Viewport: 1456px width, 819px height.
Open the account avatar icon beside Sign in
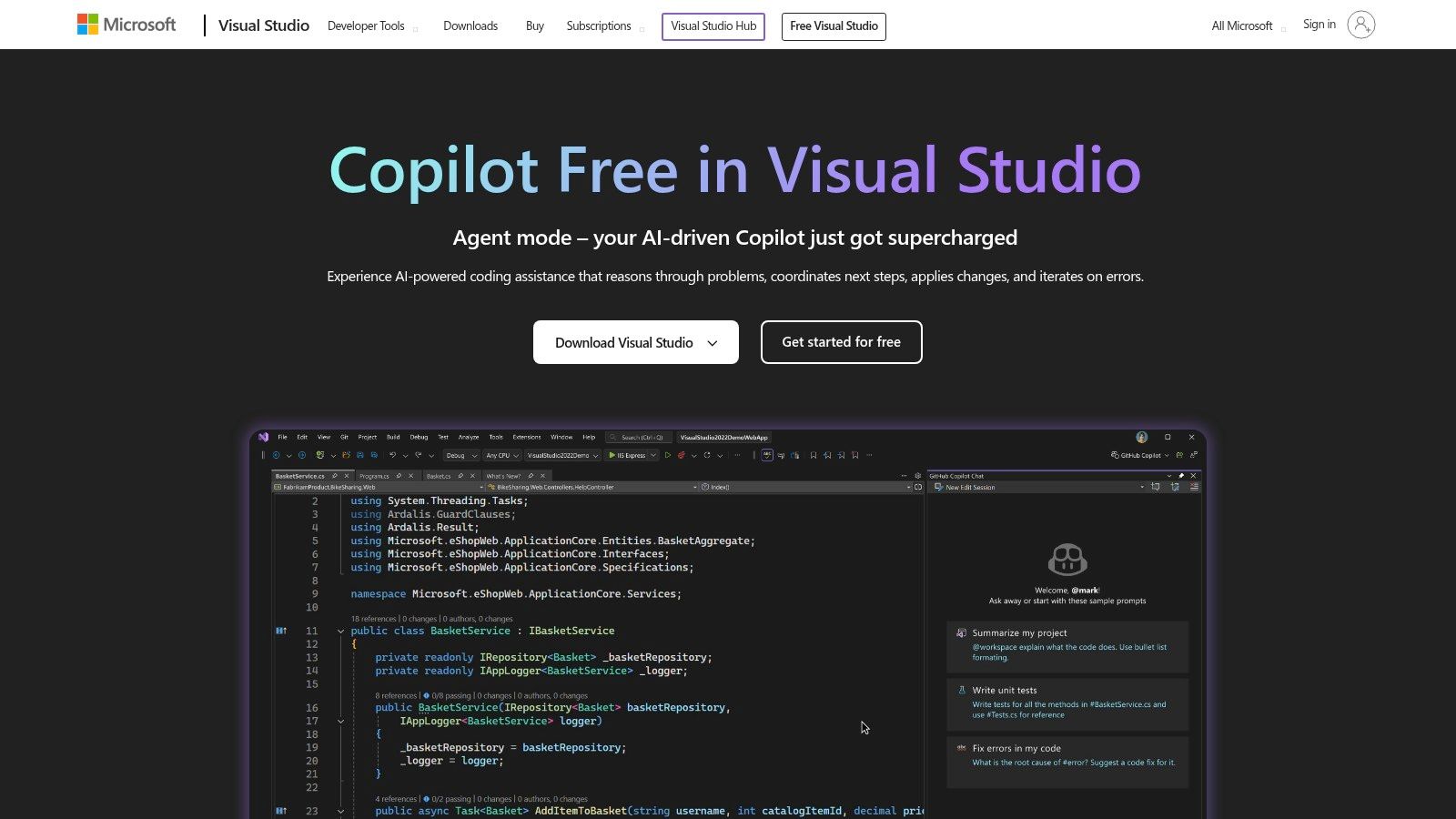click(x=1360, y=25)
